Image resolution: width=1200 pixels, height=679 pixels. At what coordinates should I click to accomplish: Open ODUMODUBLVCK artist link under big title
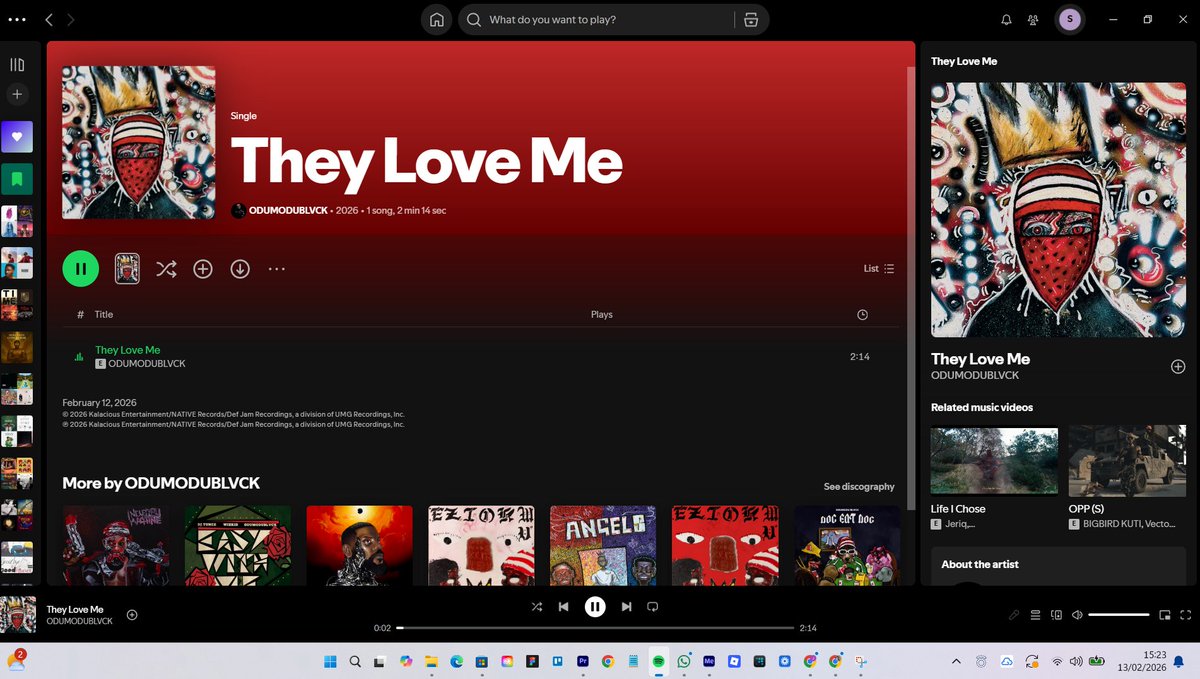point(288,211)
